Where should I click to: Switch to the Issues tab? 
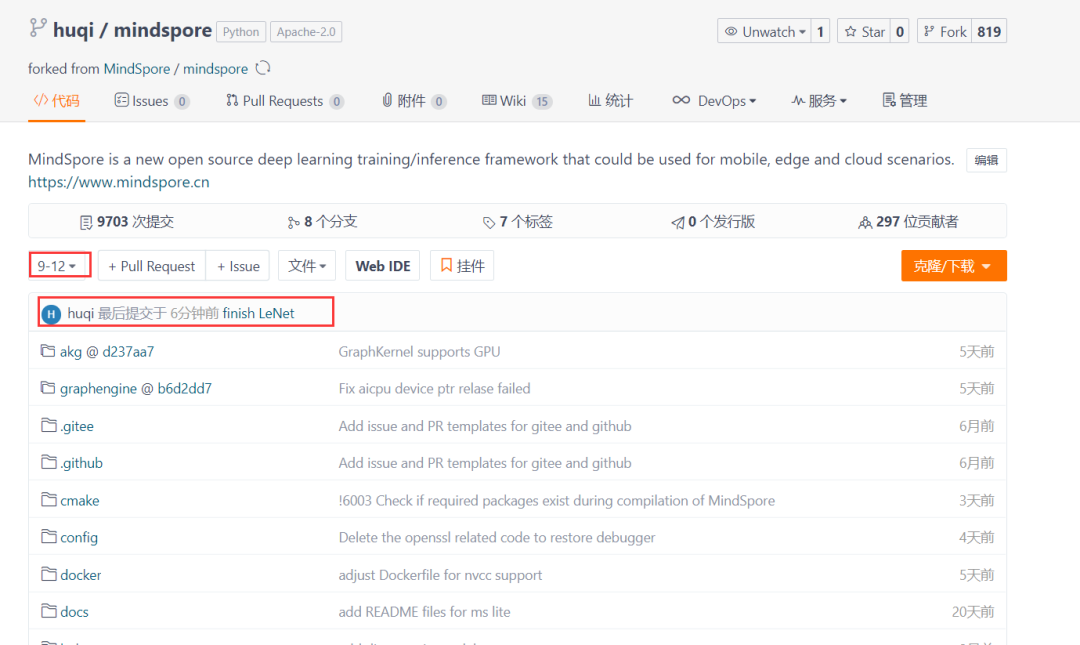click(x=152, y=101)
